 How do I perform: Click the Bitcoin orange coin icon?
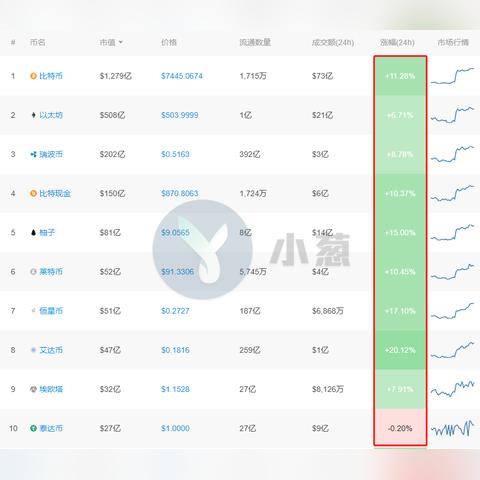pos(33,76)
